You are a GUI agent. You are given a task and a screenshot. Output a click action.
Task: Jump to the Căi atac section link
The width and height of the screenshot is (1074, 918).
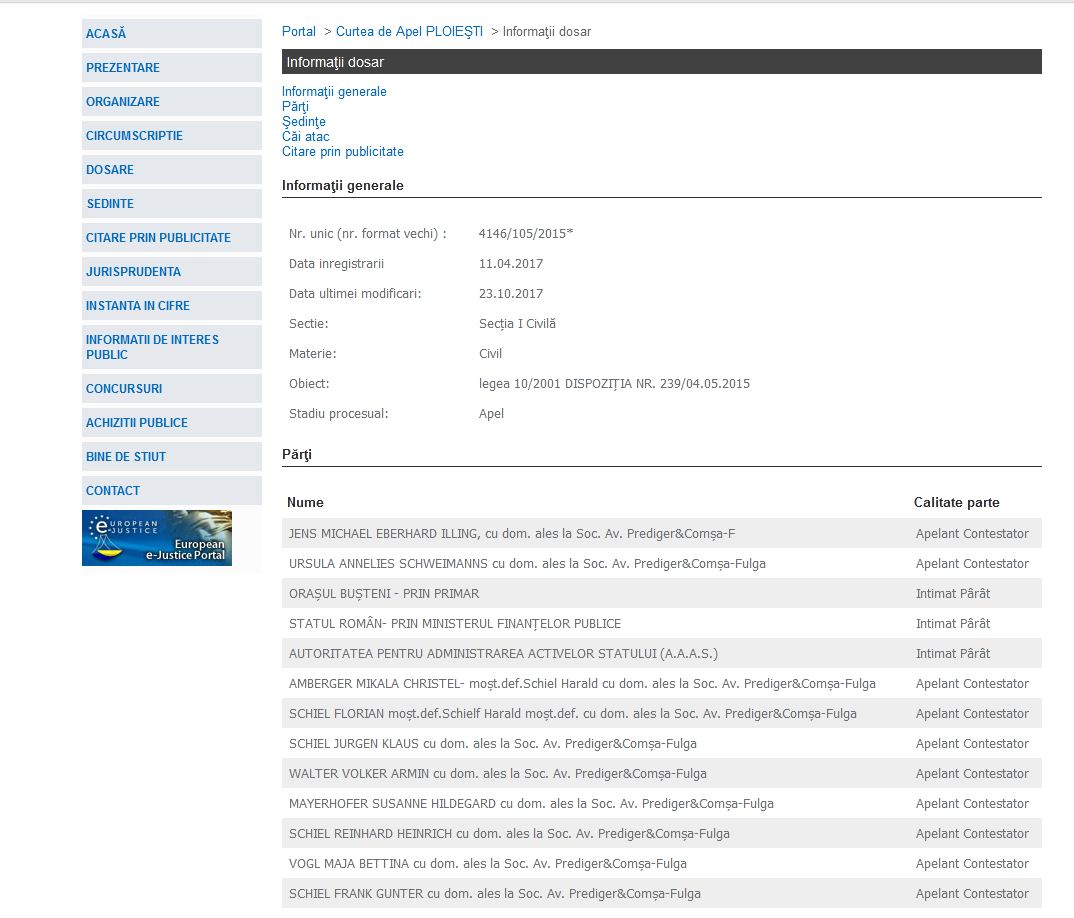[x=305, y=137]
